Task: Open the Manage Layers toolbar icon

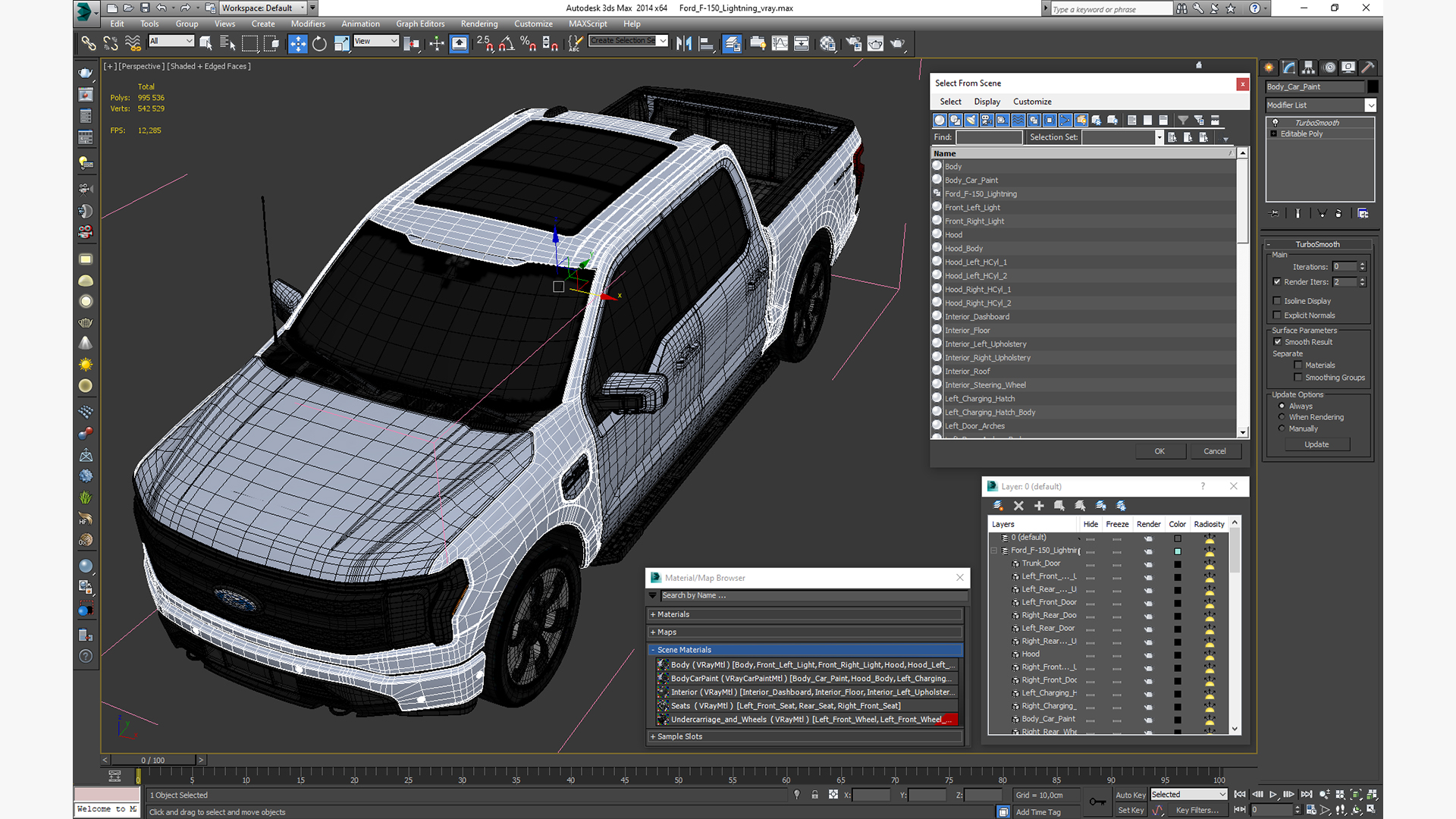Action: point(732,43)
